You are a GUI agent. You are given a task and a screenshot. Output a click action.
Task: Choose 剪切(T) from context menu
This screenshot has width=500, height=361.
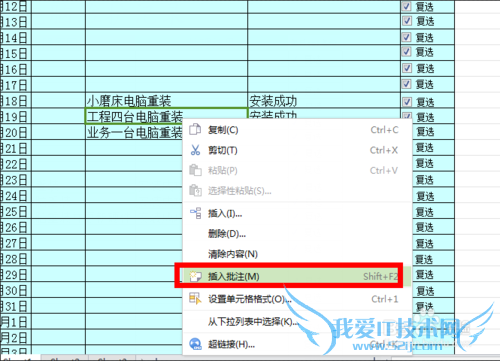298,150
